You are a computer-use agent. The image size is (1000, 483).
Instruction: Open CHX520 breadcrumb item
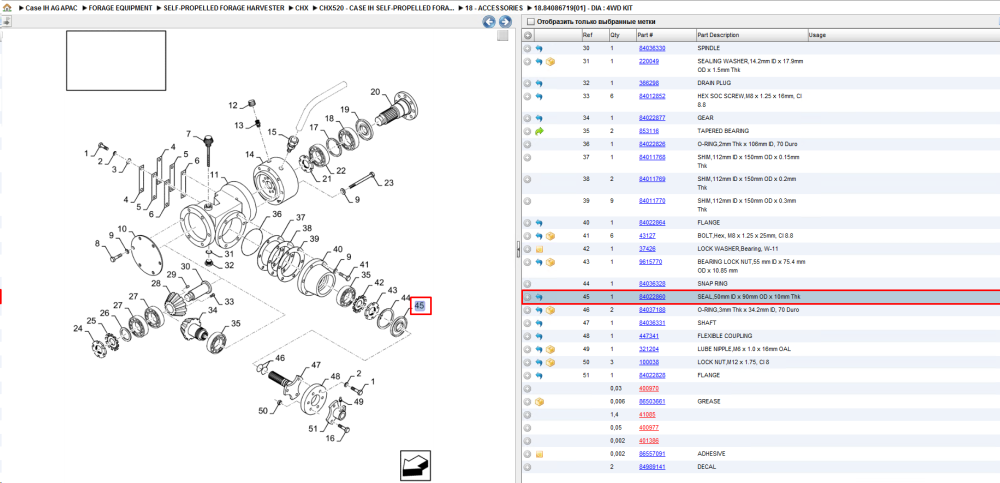pyautogui.click(x=388, y=9)
